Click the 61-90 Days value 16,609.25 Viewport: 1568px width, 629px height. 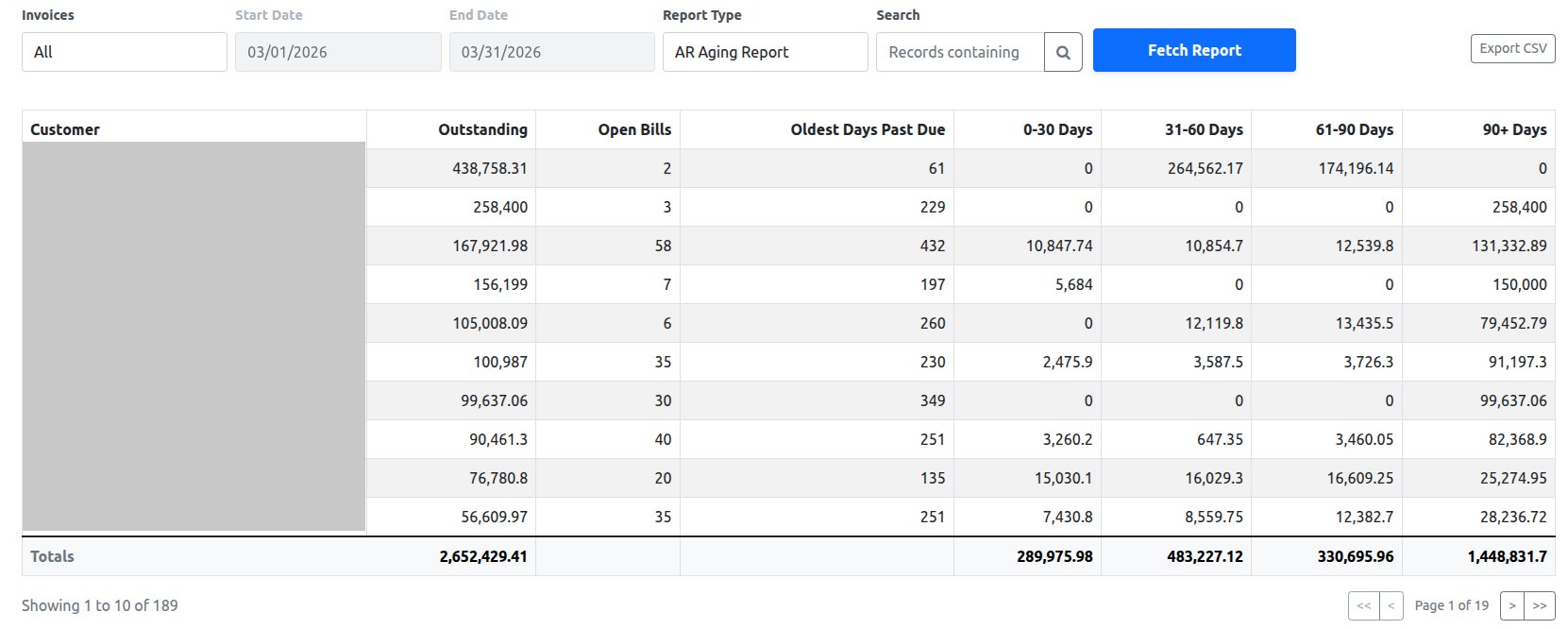(x=1360, y=478)
